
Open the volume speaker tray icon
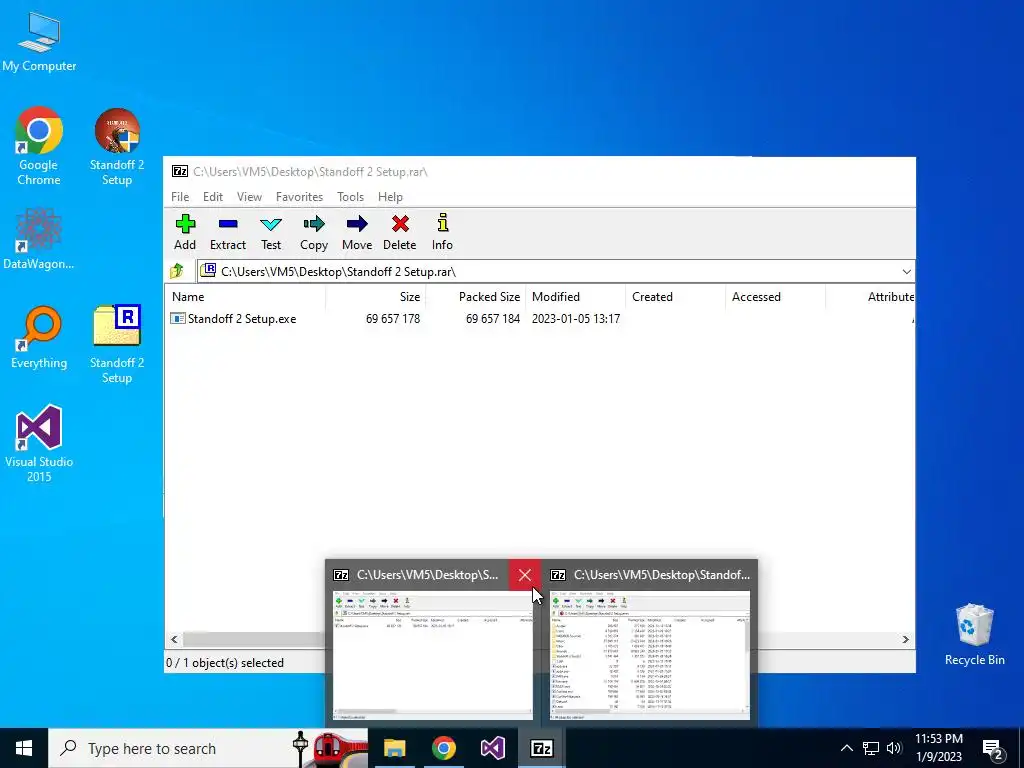pyautogui.click(x=894, y=748)
